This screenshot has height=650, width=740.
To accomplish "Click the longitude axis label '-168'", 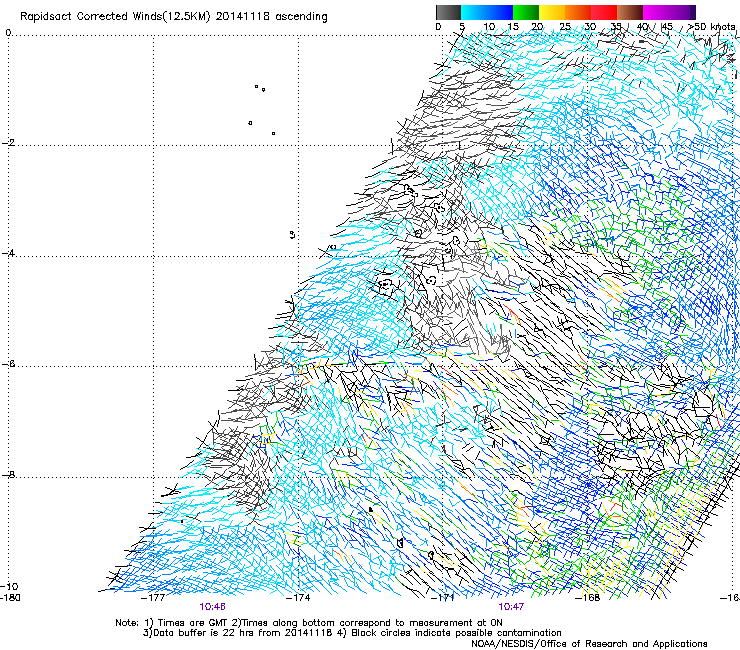I will pyautogui.click(x=588, y=598).
